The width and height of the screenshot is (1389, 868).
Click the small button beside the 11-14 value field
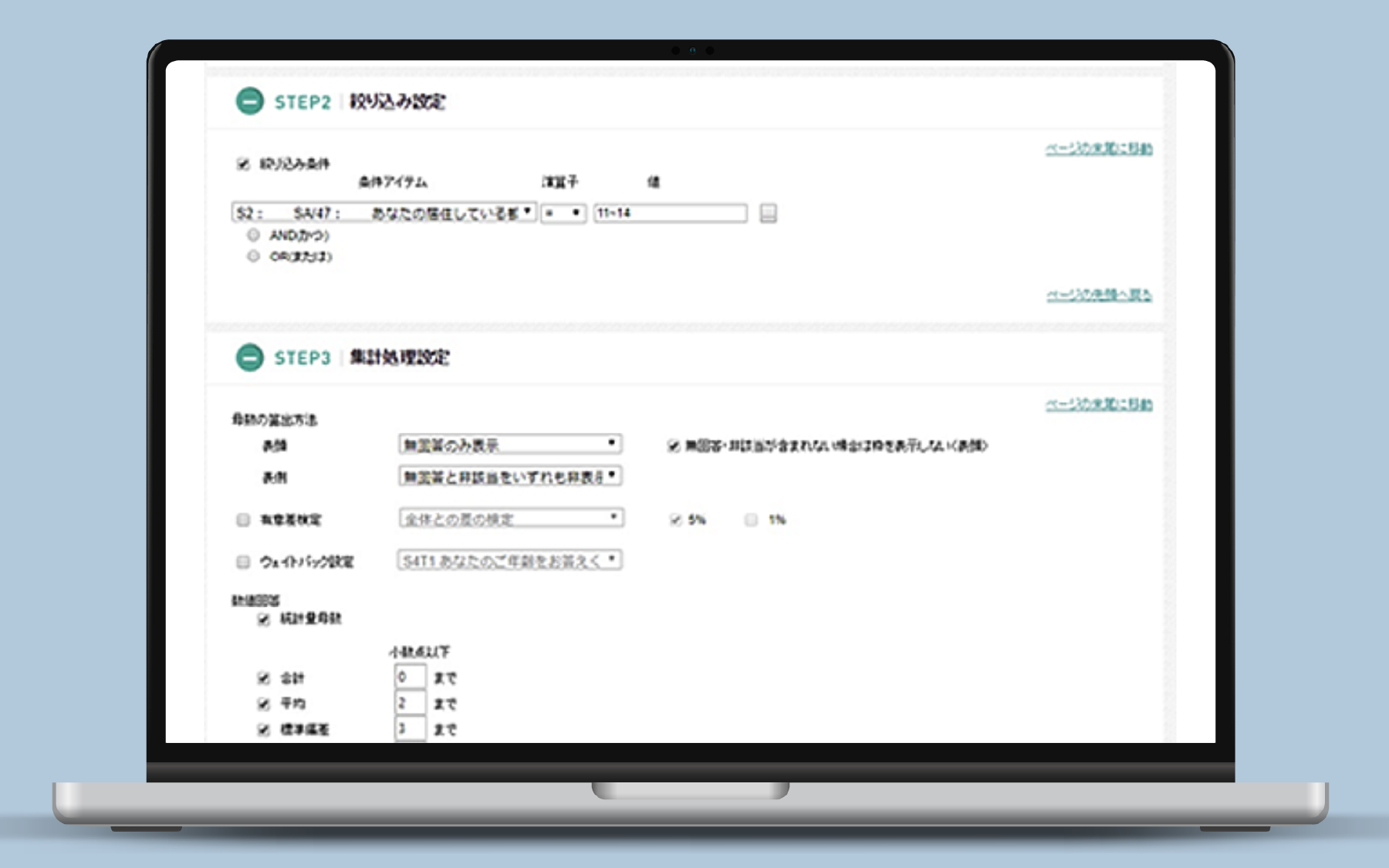point(768,213)
